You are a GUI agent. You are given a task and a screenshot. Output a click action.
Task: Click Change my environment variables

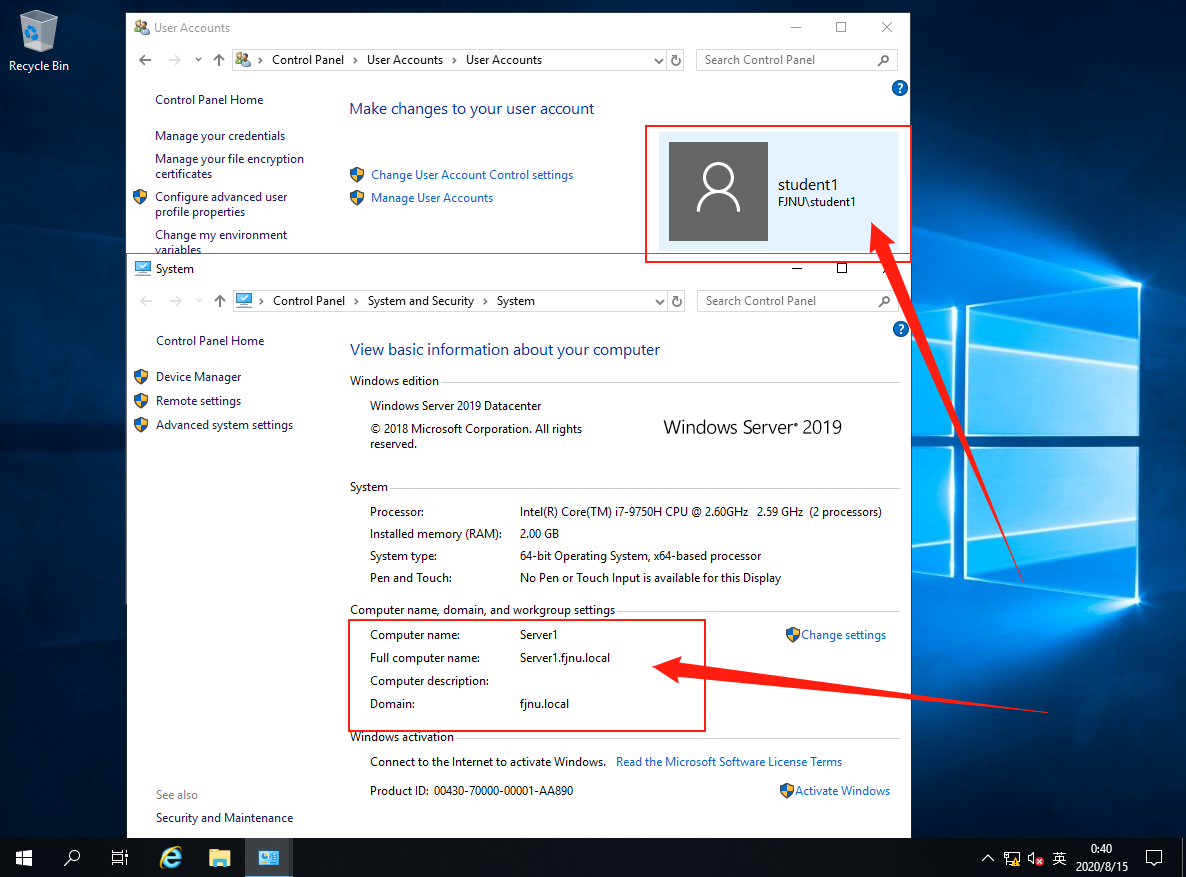coord(221,242)
